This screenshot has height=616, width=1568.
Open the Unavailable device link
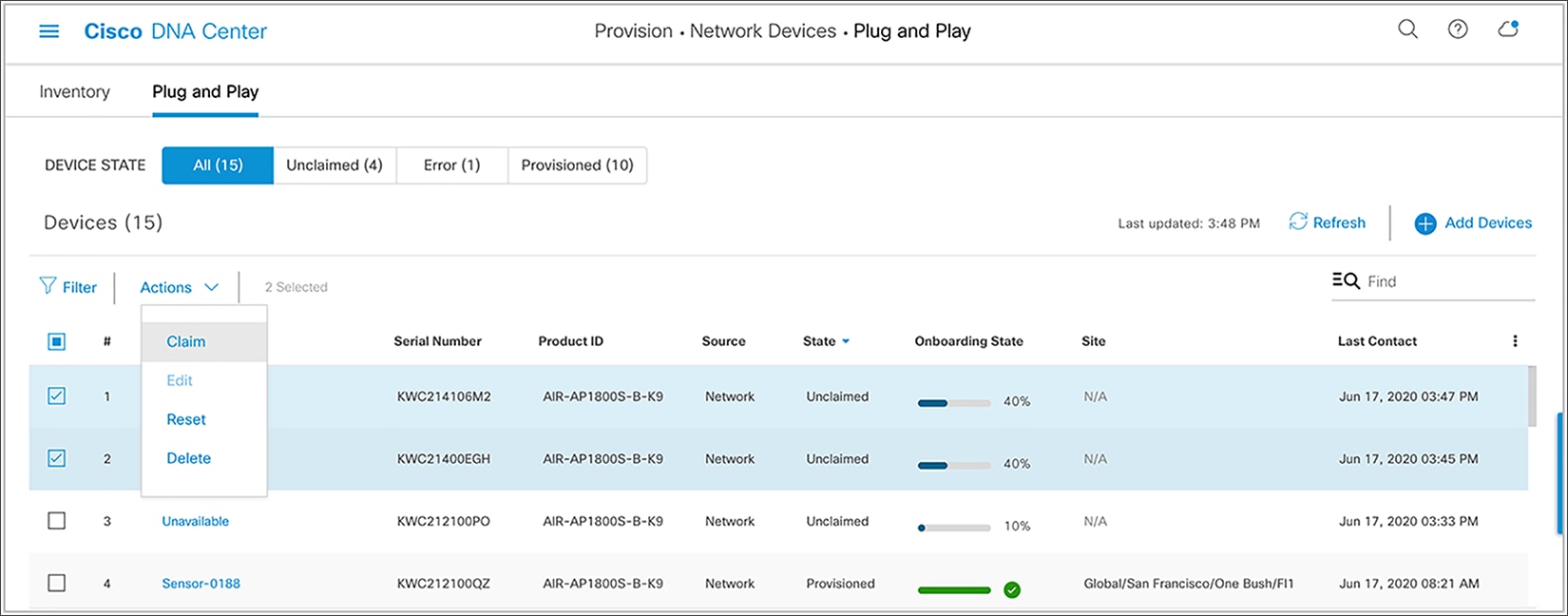tap(196, 521)
